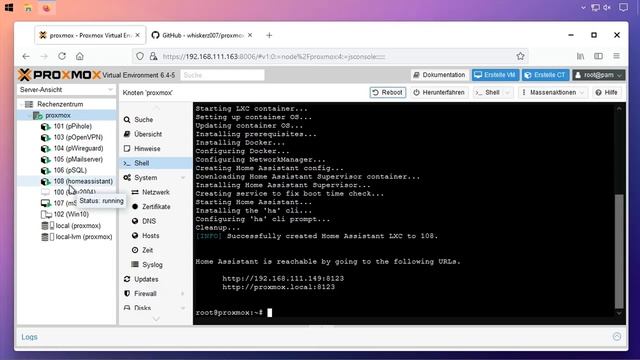Reload the current page
640x360 pixels.
pos(62,56)
